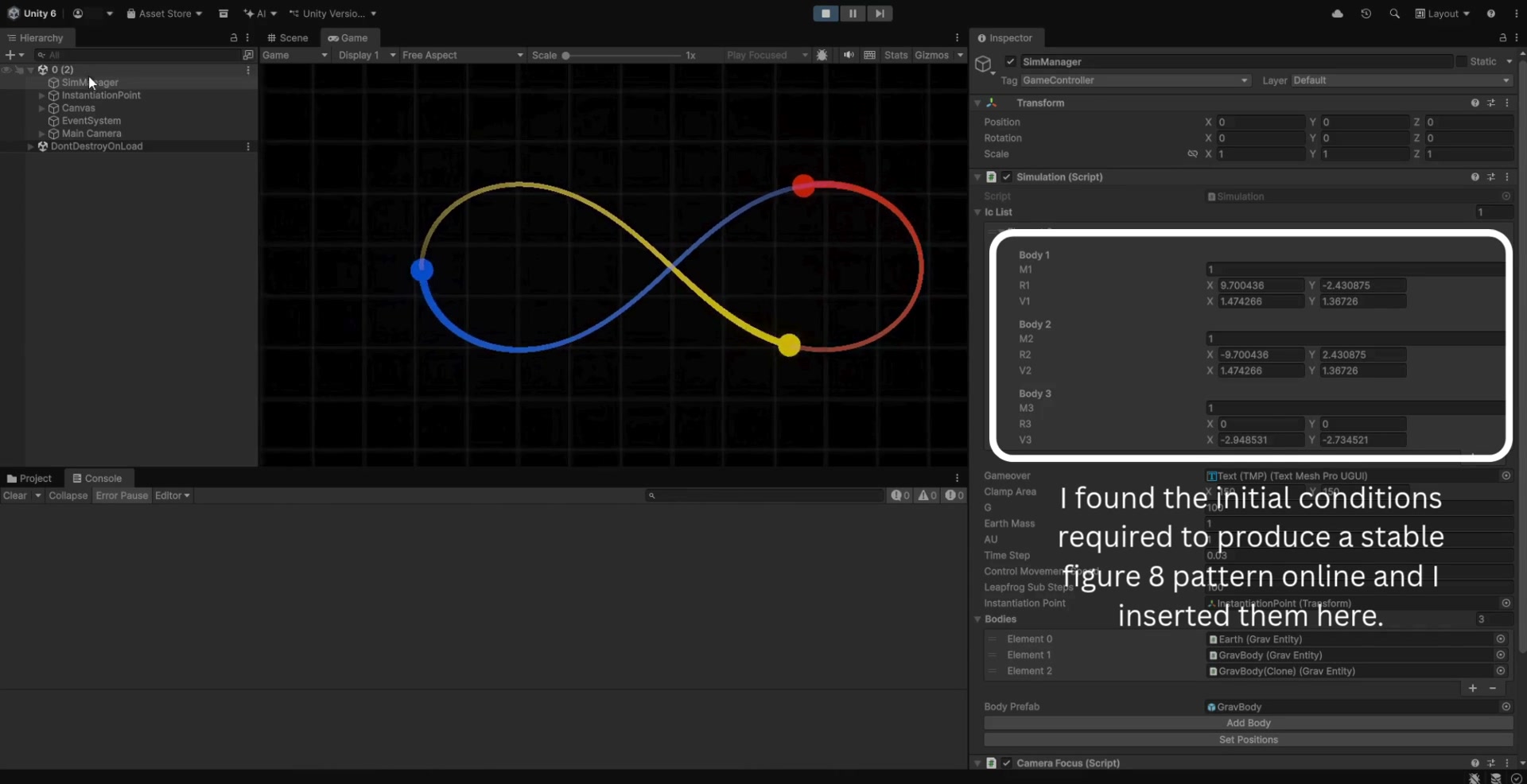Switch to the Game tab

pos(348,38)
